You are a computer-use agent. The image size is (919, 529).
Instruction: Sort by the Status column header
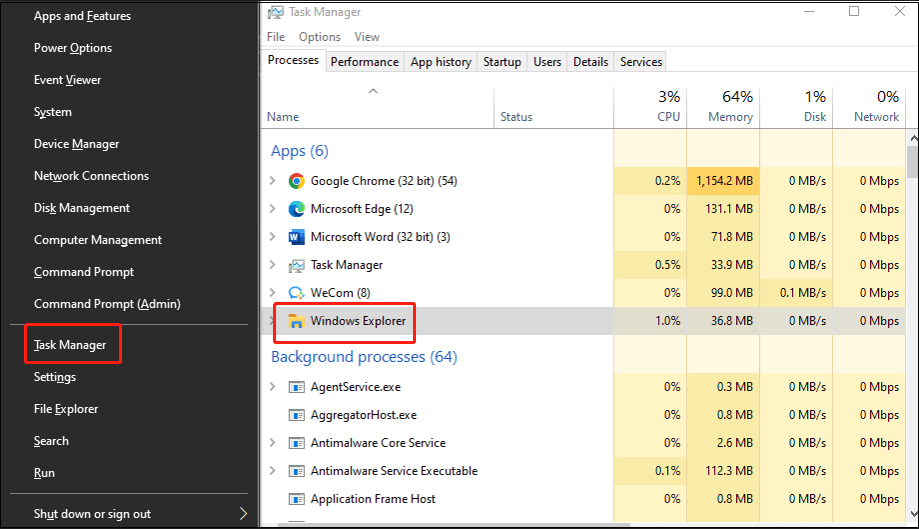tap(516, 117)
